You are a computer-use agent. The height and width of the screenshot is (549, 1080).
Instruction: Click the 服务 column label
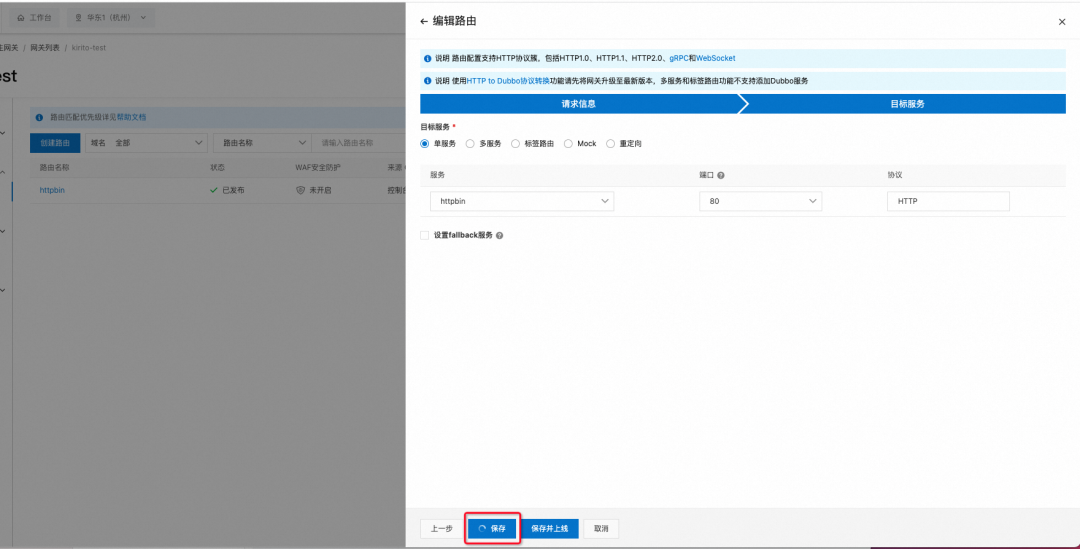[x=437, y=175]
